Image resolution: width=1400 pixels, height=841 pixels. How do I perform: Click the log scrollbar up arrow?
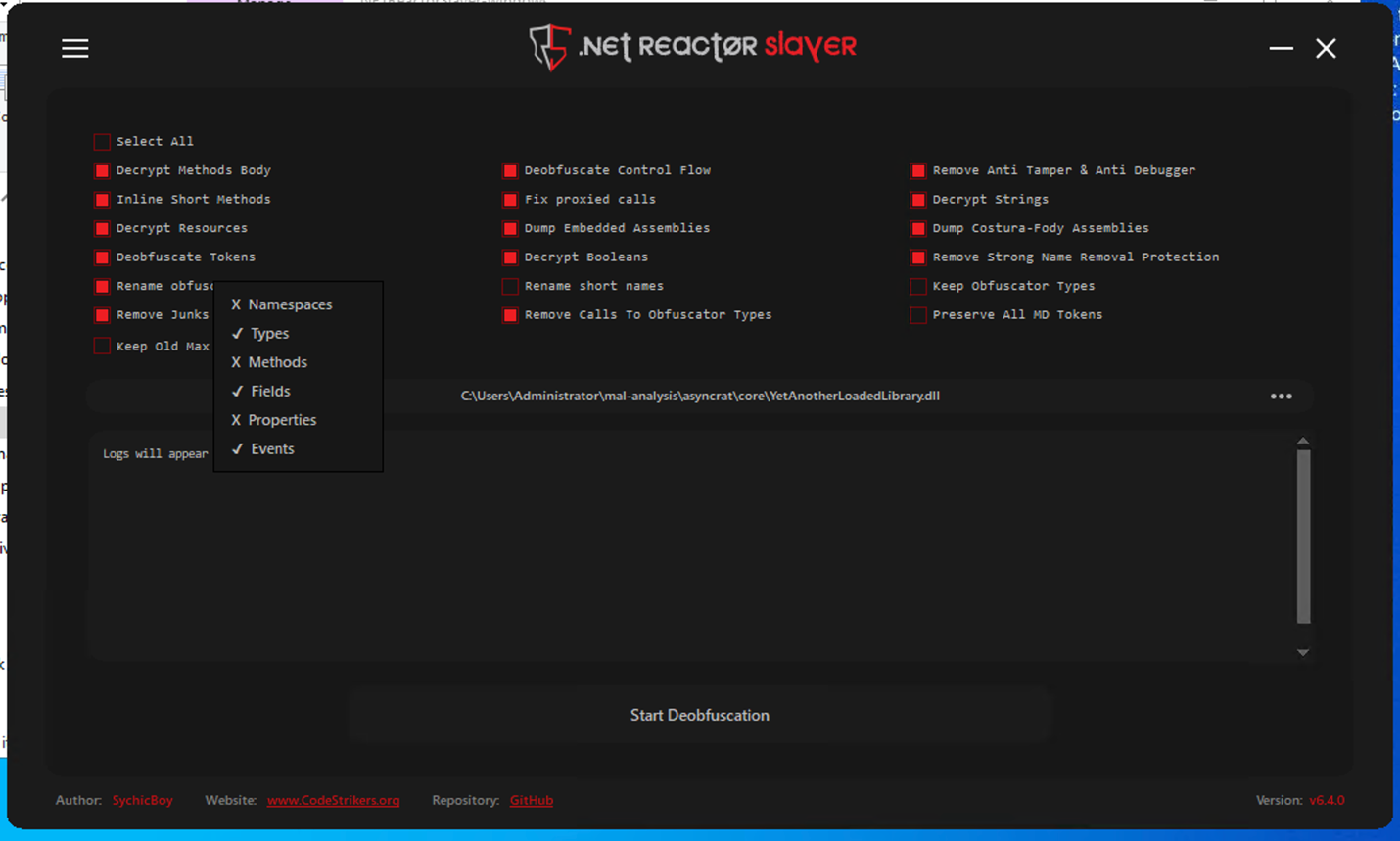(x=1303, y=441)
